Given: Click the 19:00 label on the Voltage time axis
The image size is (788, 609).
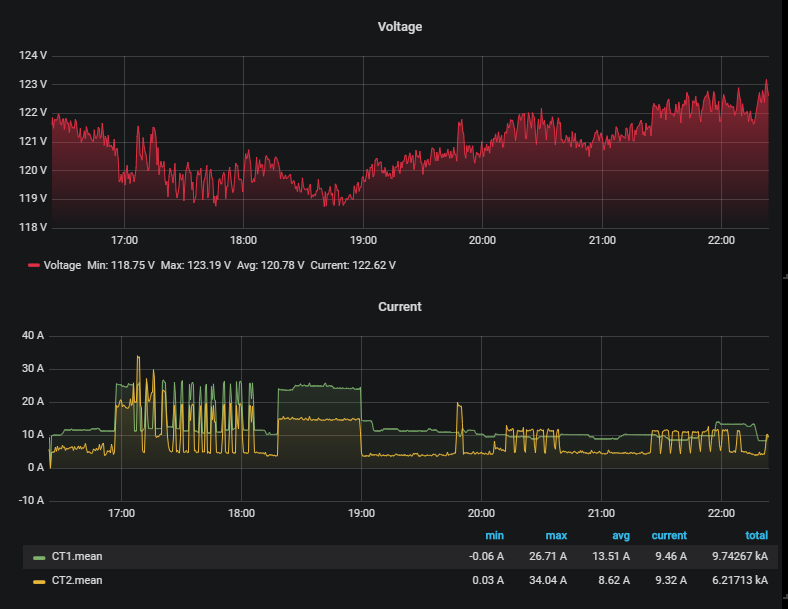Looking at the screenshot, I should point(363,241).
